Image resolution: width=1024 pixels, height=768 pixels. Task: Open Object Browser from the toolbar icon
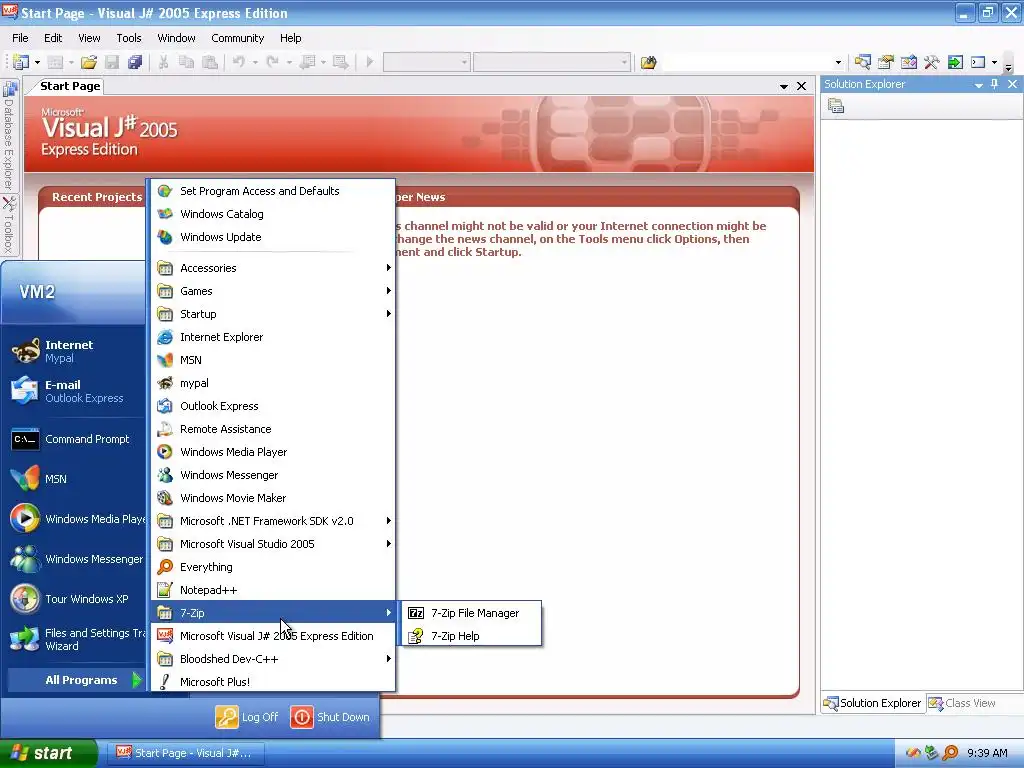click(908, 62)
